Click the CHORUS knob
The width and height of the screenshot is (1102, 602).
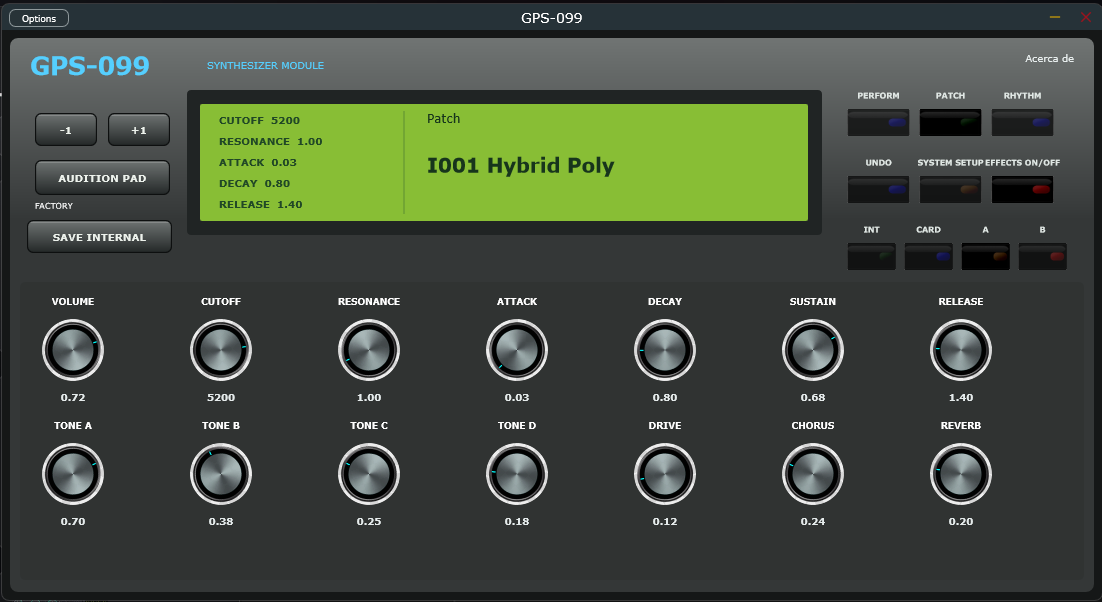(x=812, y=474)
